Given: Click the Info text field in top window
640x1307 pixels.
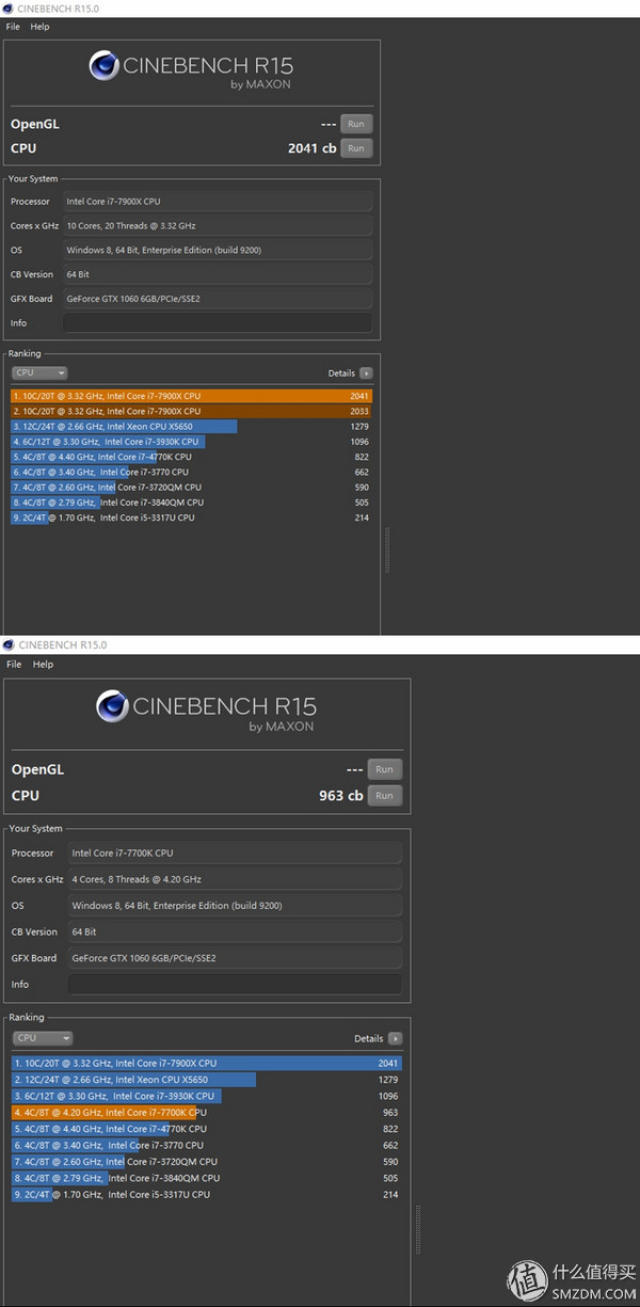Looking at the screenshot, I should (217, 323).
